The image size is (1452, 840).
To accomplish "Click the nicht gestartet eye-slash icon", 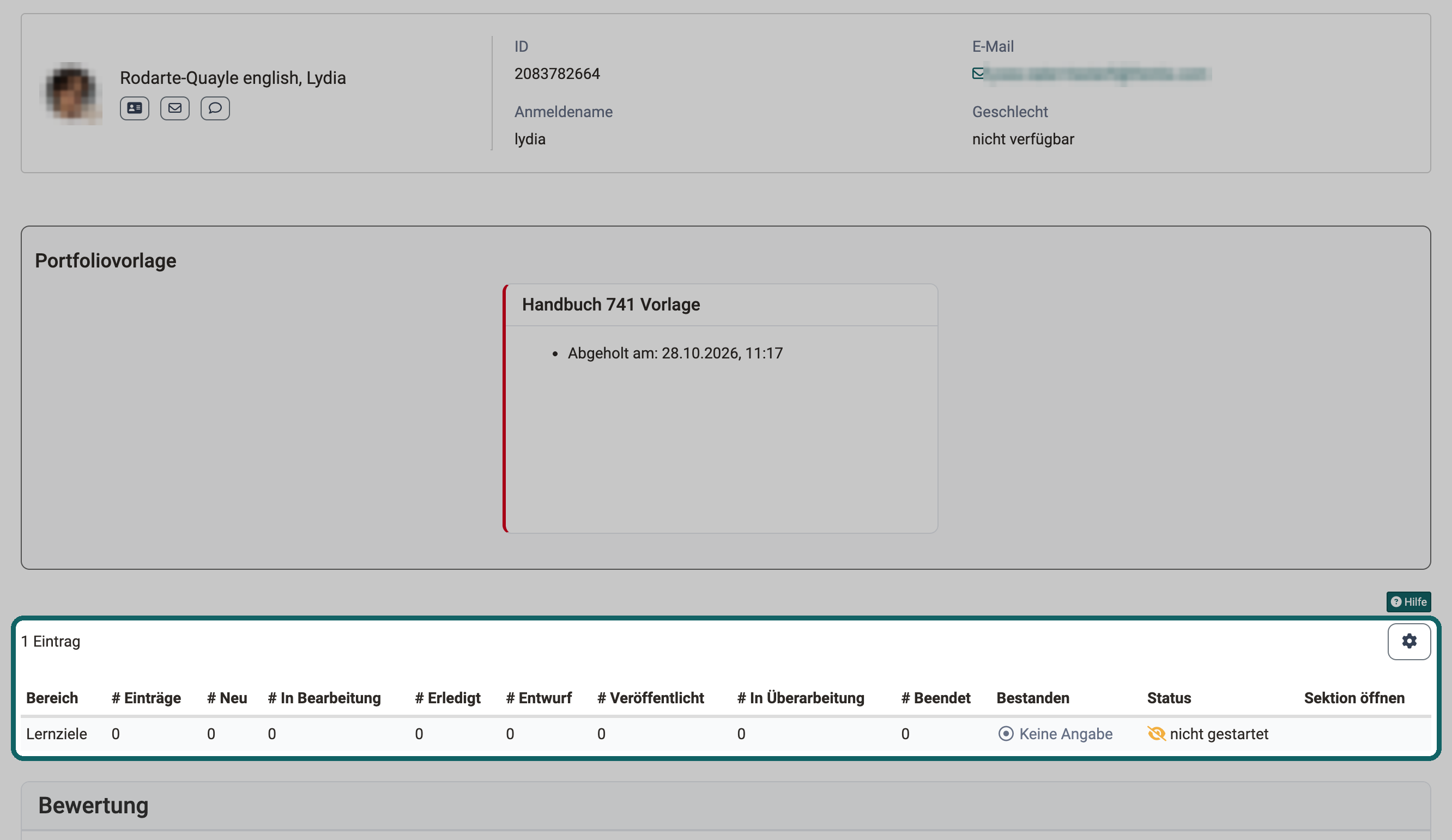I will 1156,733.
